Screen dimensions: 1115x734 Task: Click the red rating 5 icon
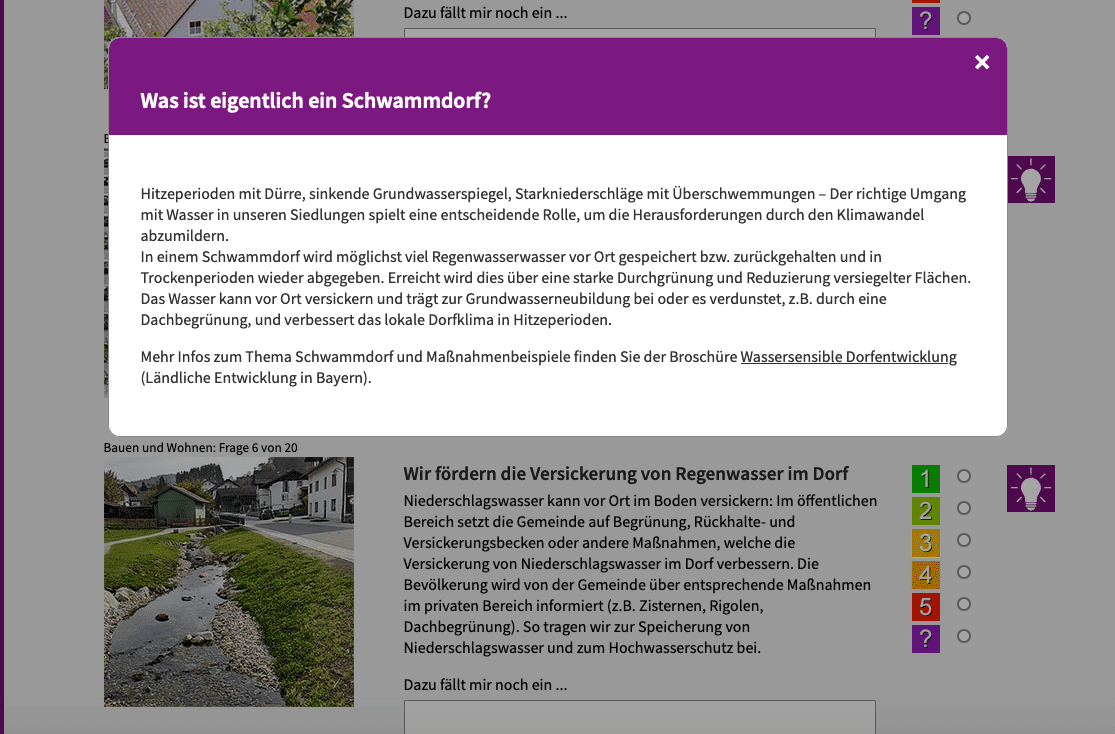point(925,607)
